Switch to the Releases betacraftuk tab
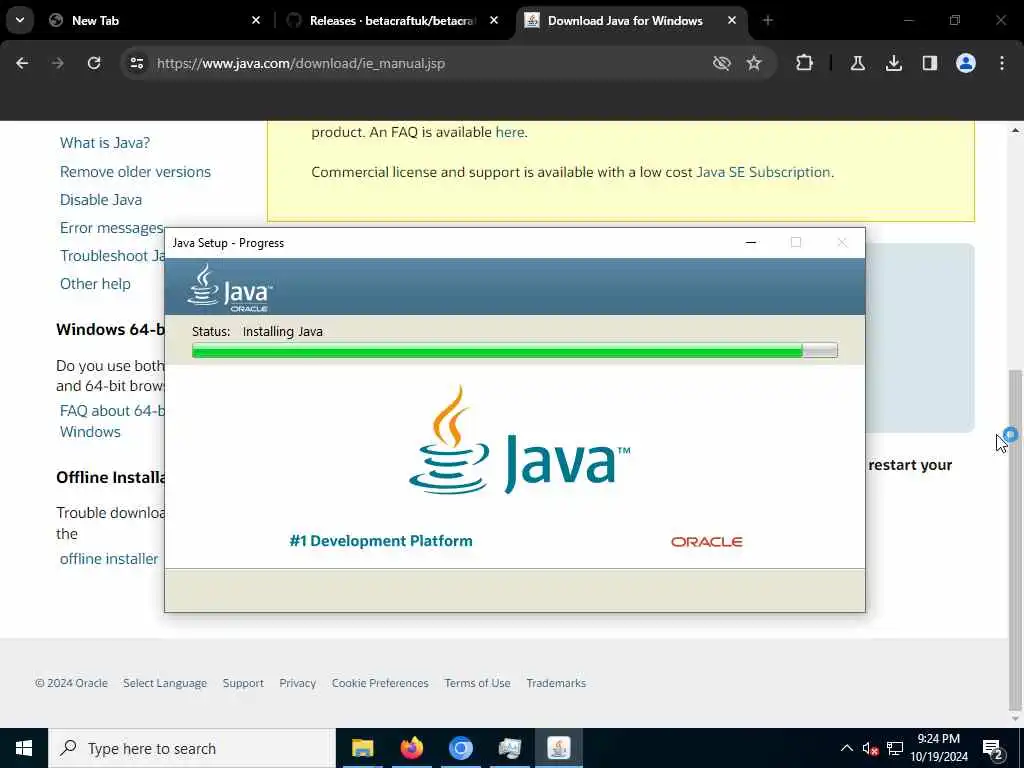Screen dimensions: 1024x768 (392, 21)
